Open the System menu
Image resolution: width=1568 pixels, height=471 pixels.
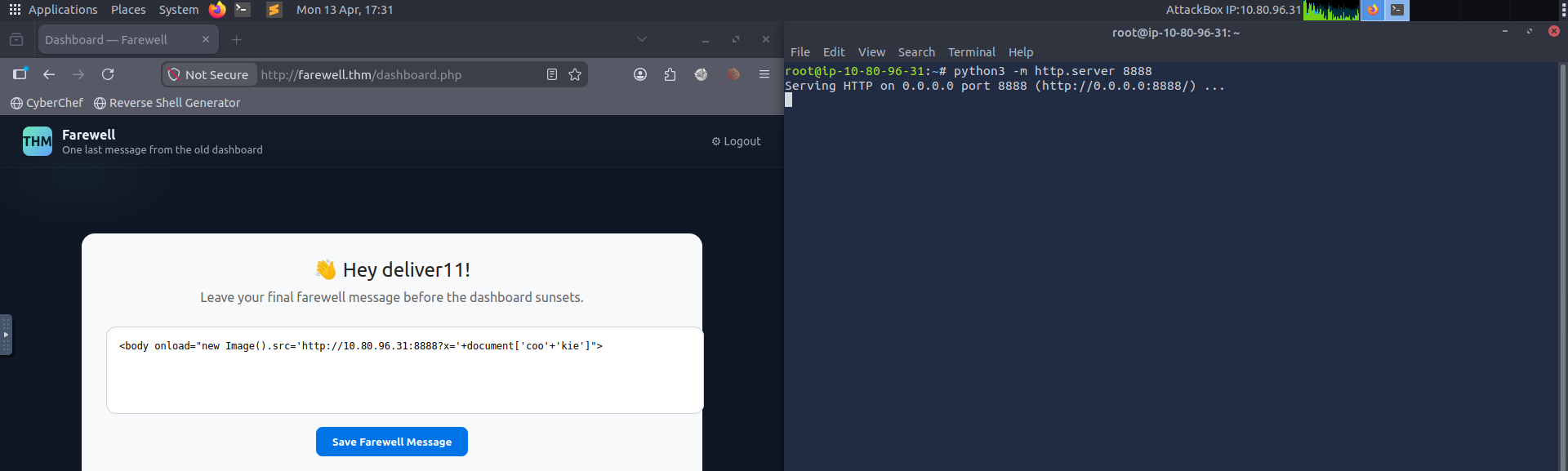click(179, 10)
